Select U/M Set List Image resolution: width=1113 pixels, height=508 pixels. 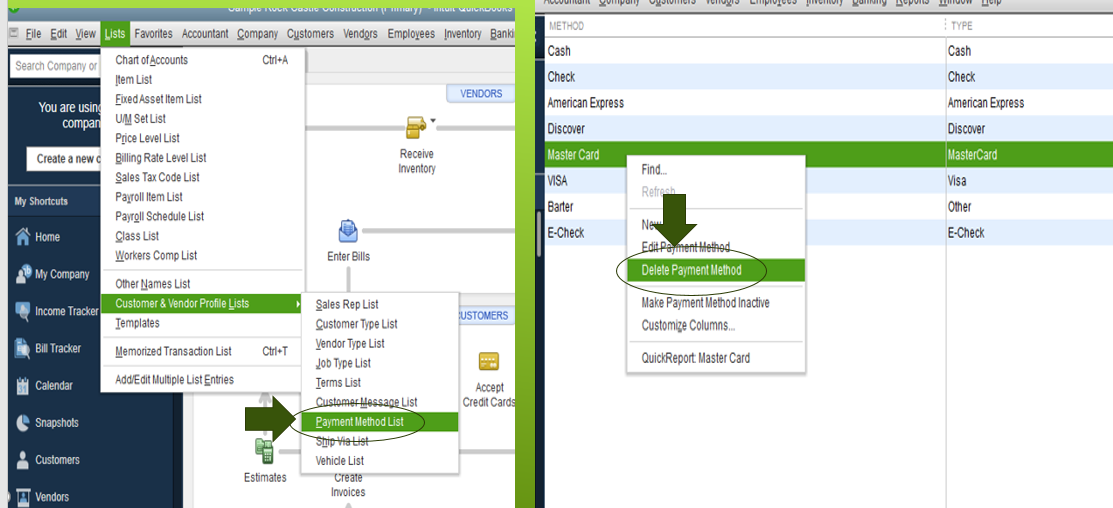pyautogui.click(x=202, y=118)
